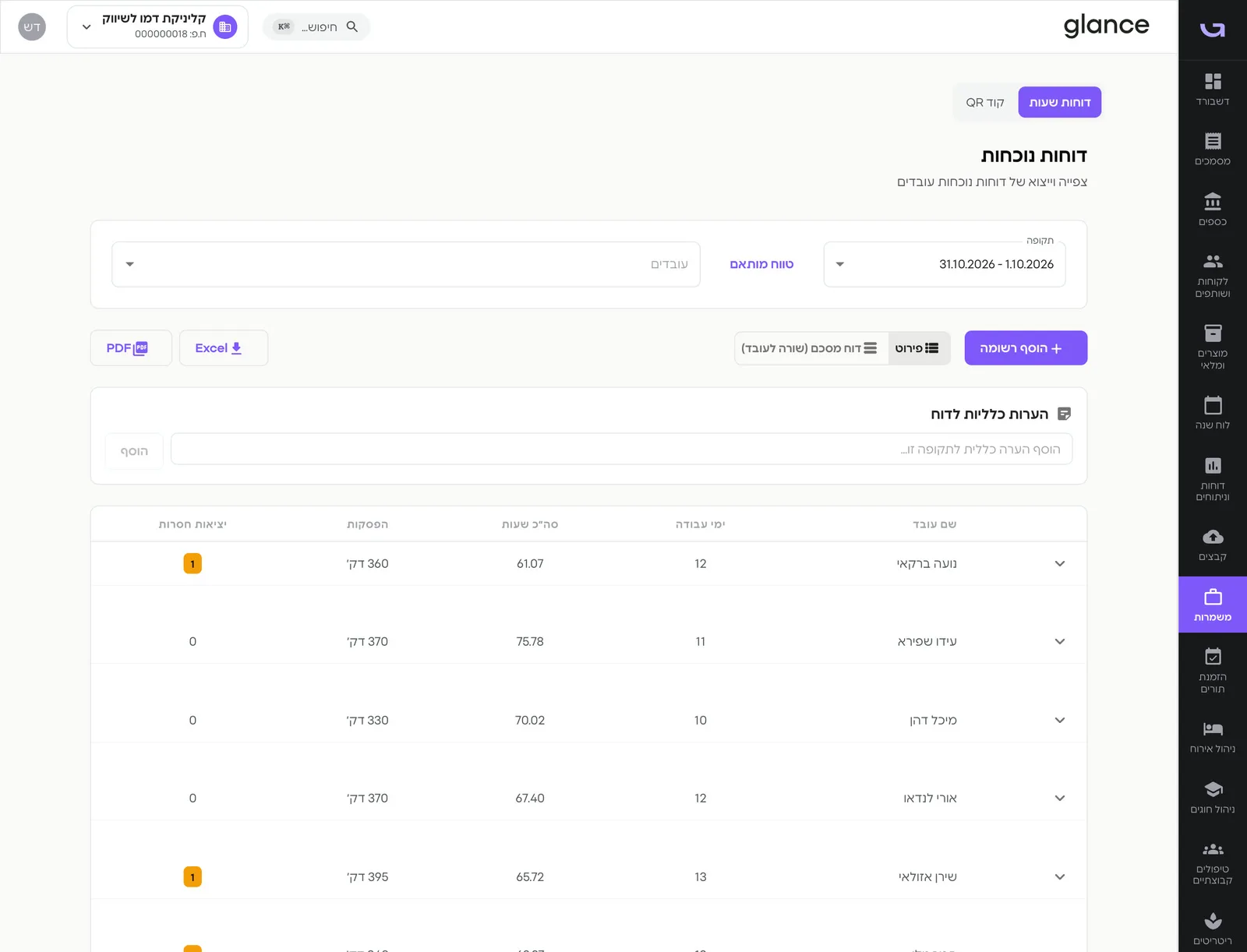Expand the row of נועה ברקאי
1247x952 pixels.
[x=1060, y=563]
